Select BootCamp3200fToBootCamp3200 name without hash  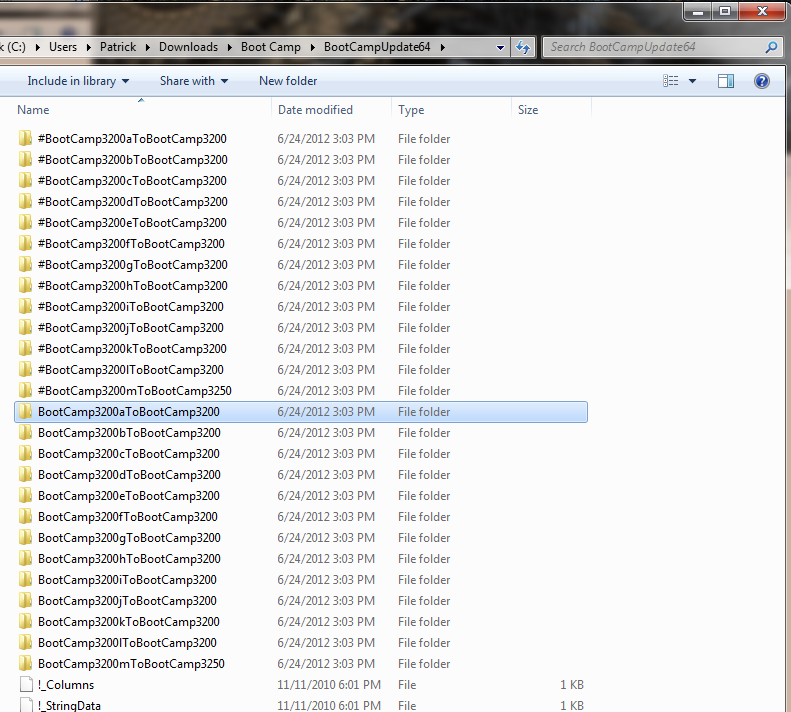tap(128, 517)
